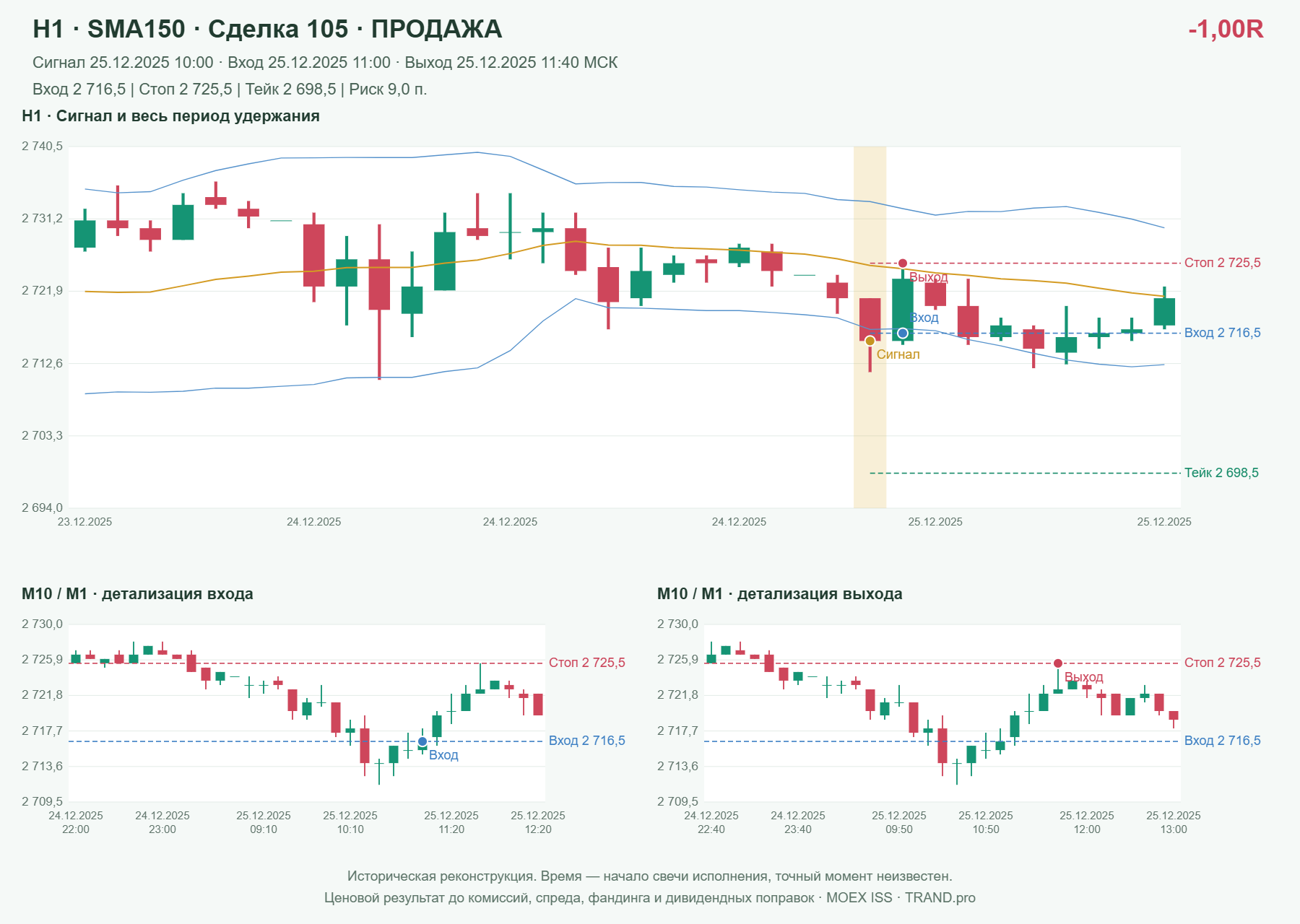Click the 2 730,0 axis value in entry detail chart
Viewport: 1300px width, 924px height.
pos(42,624)
